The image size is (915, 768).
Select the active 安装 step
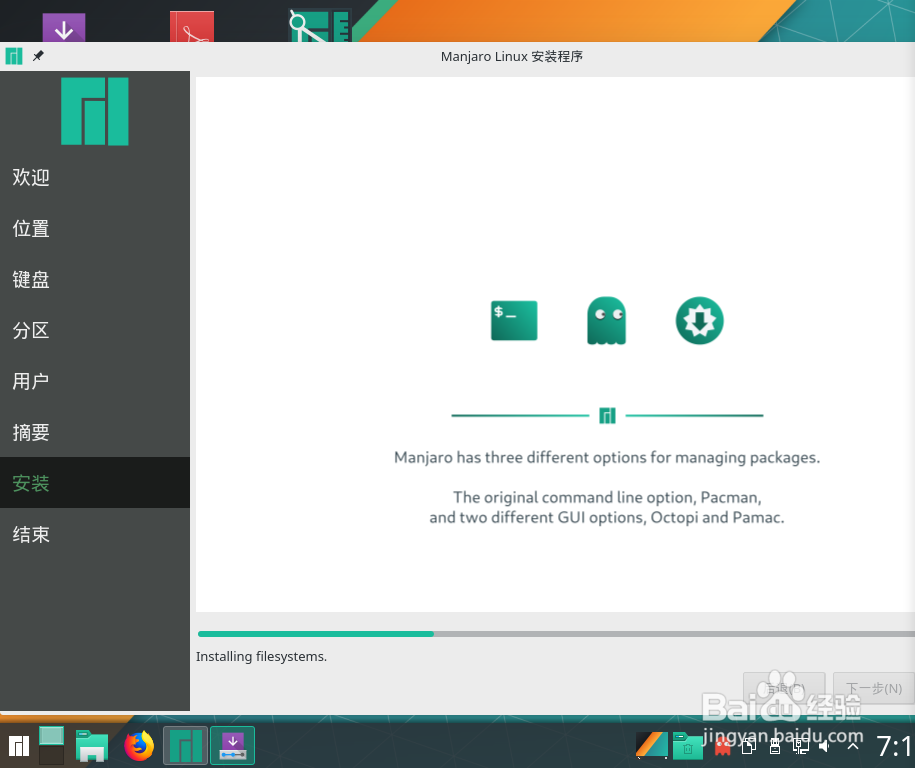tap(95, 483)
